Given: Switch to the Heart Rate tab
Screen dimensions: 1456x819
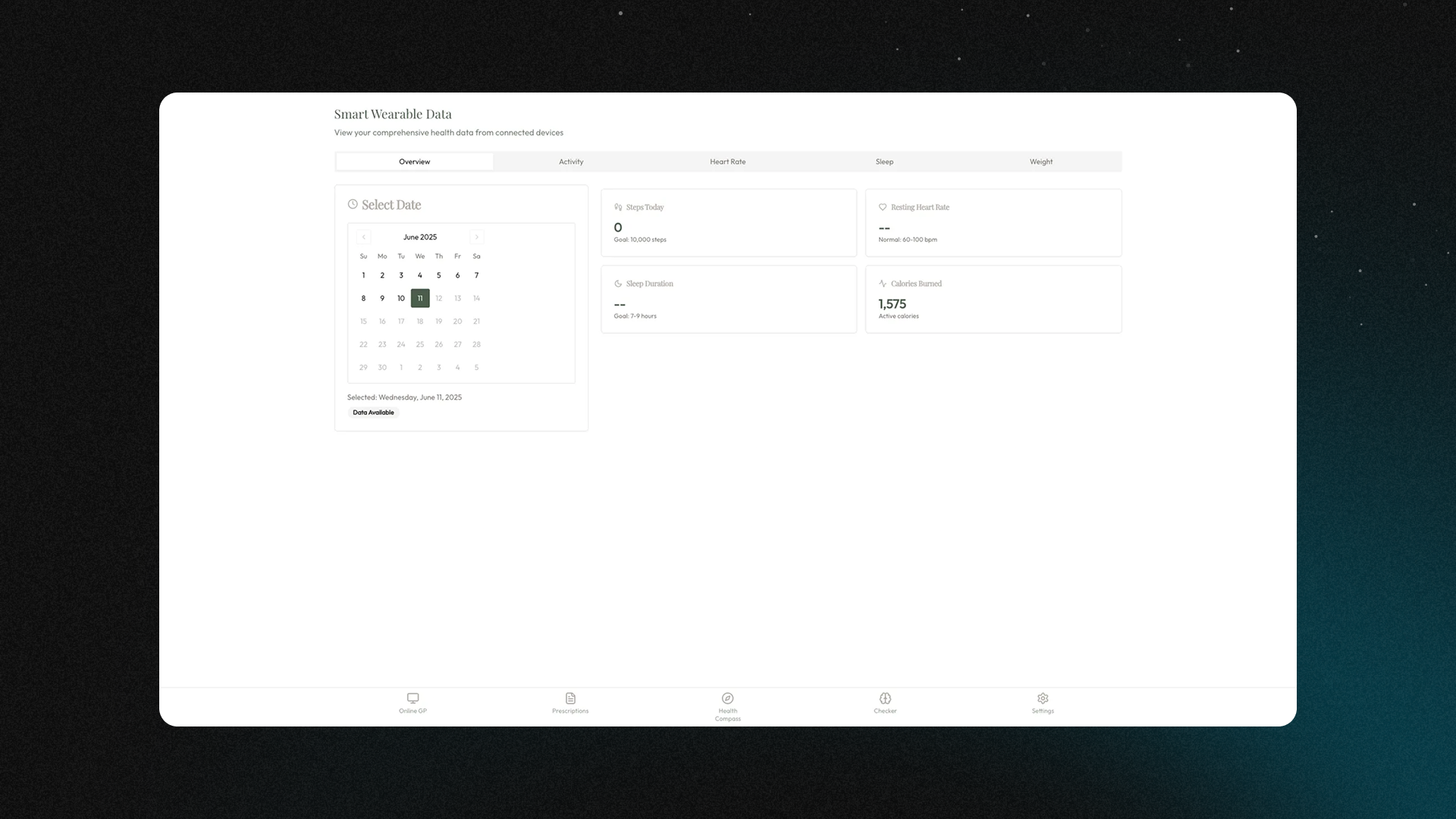Looking at the screenshot, I should coord(727,162).
